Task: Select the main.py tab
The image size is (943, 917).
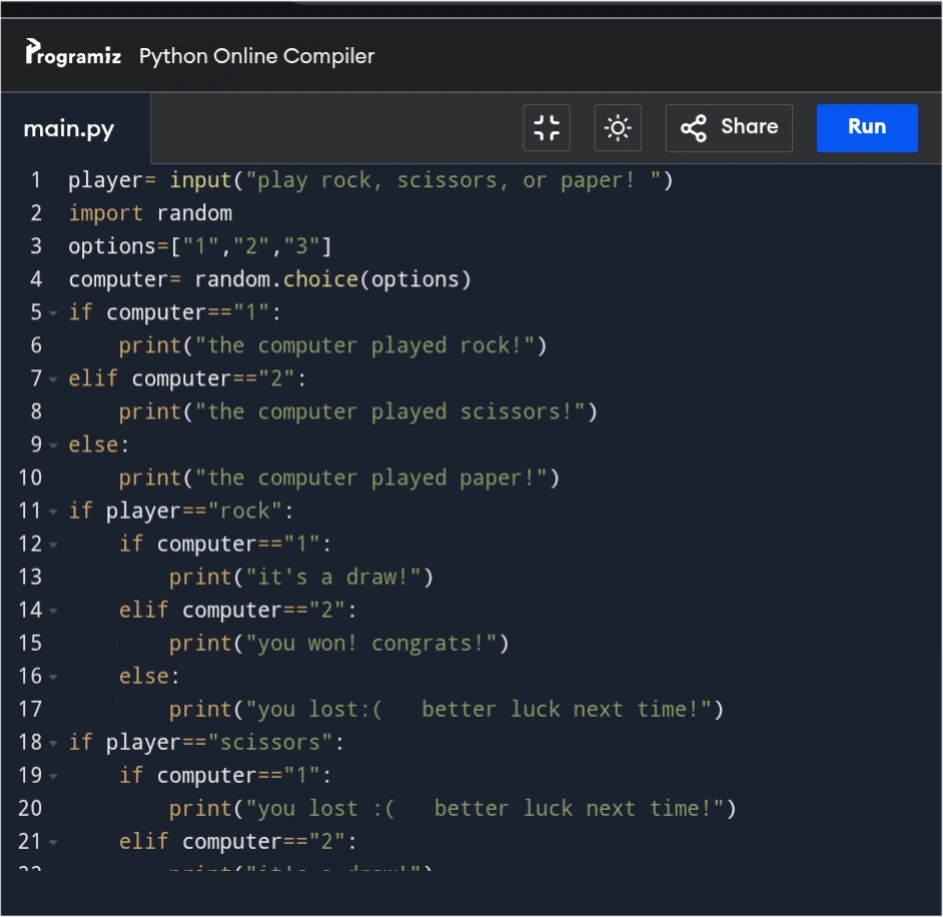Action: tap(69, 128)
